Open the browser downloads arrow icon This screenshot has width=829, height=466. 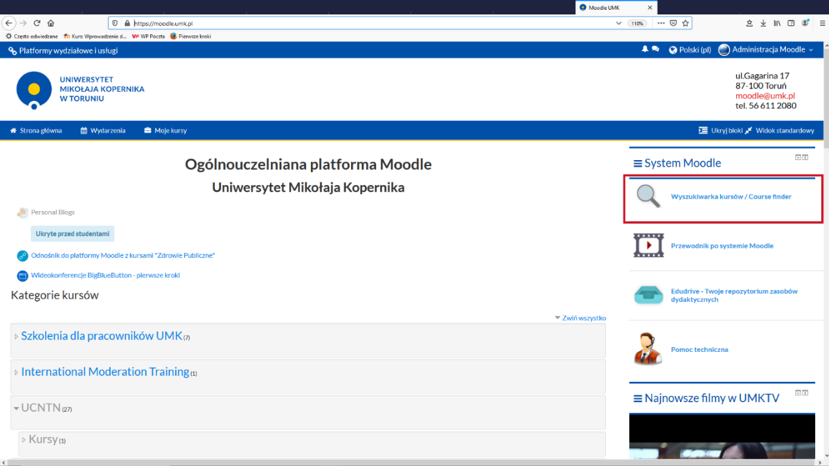click(x=763, y=23)
